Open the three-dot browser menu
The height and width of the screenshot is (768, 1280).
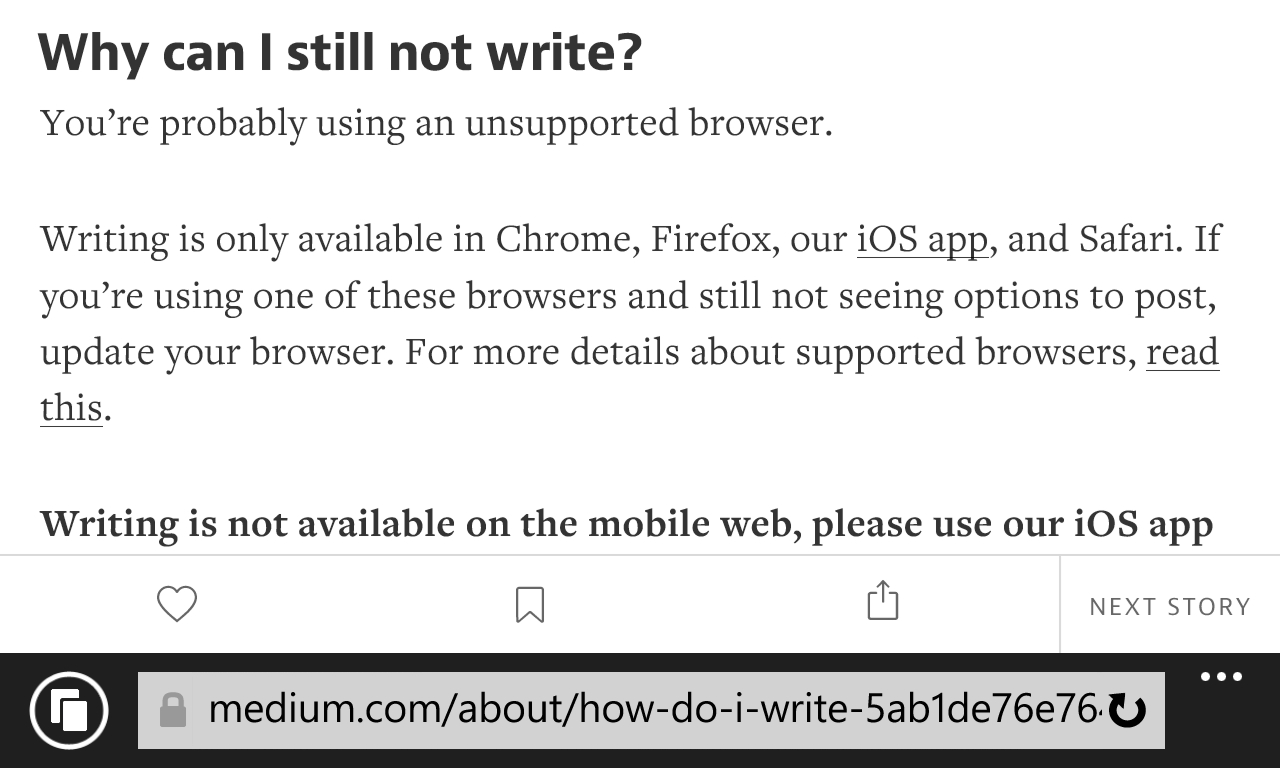click(x=1220, y=677)
